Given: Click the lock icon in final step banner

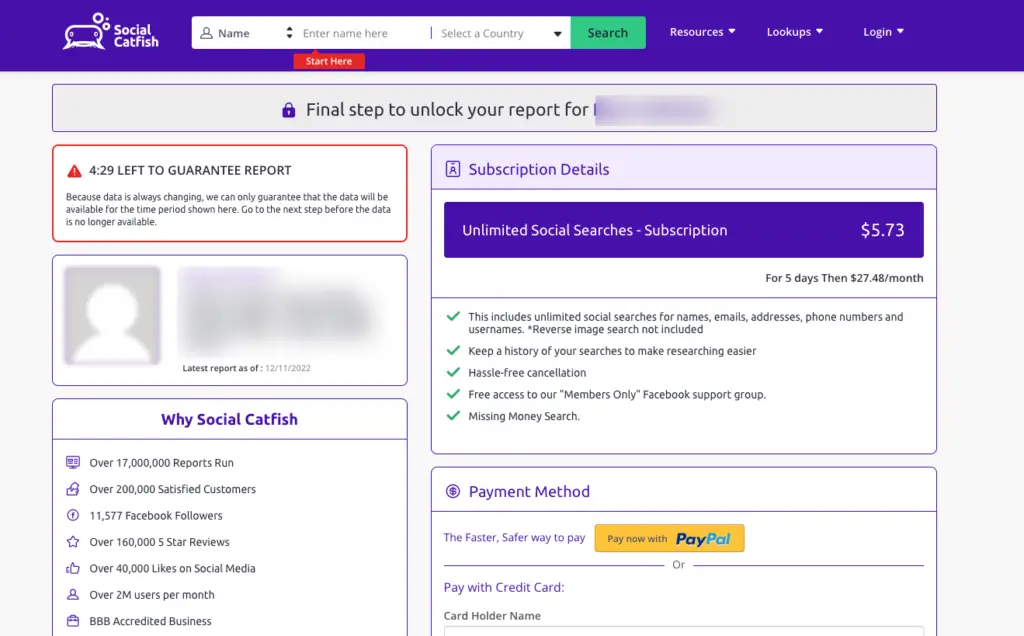Looking at the screenshot, I should pyautogui.click(x=289, y=110).
